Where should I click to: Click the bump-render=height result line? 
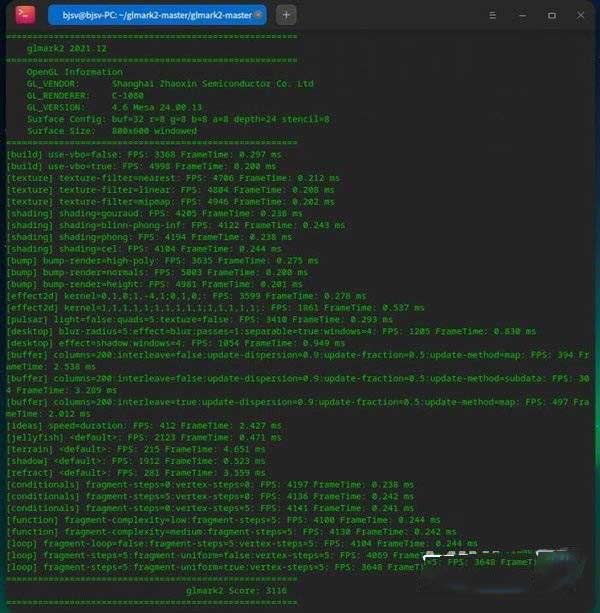click(x=154, y=284)
